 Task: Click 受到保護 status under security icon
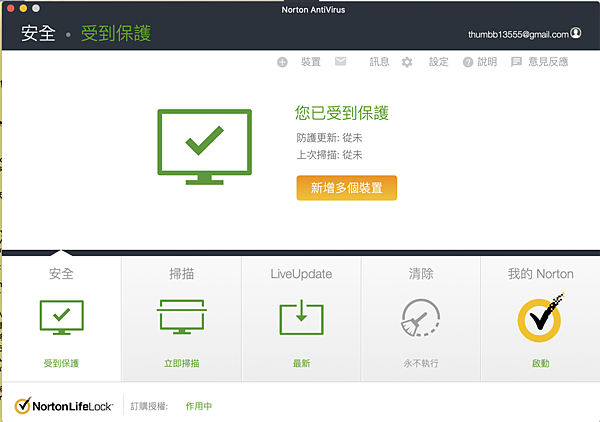[61, 363]
